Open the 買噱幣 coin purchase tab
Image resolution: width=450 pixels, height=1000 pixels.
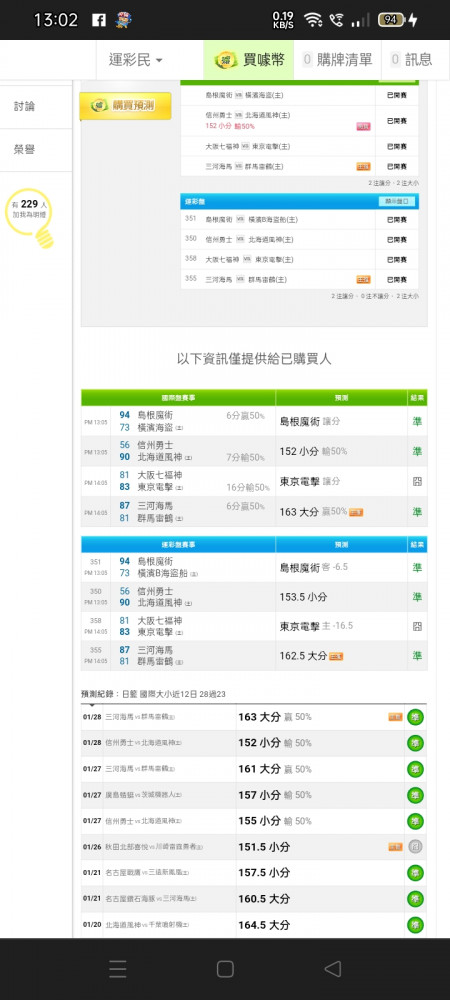249,60
